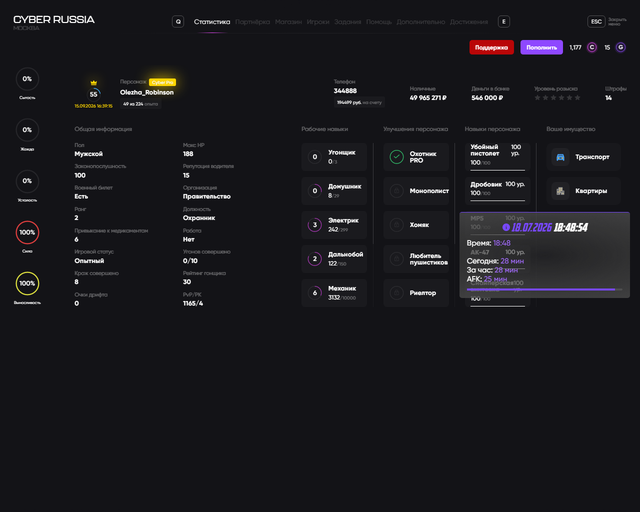This screenshot has height=512, width=640.
Task: Select the Монополист upgrade card
Action: pyautogui.click(x=416, y=191)
